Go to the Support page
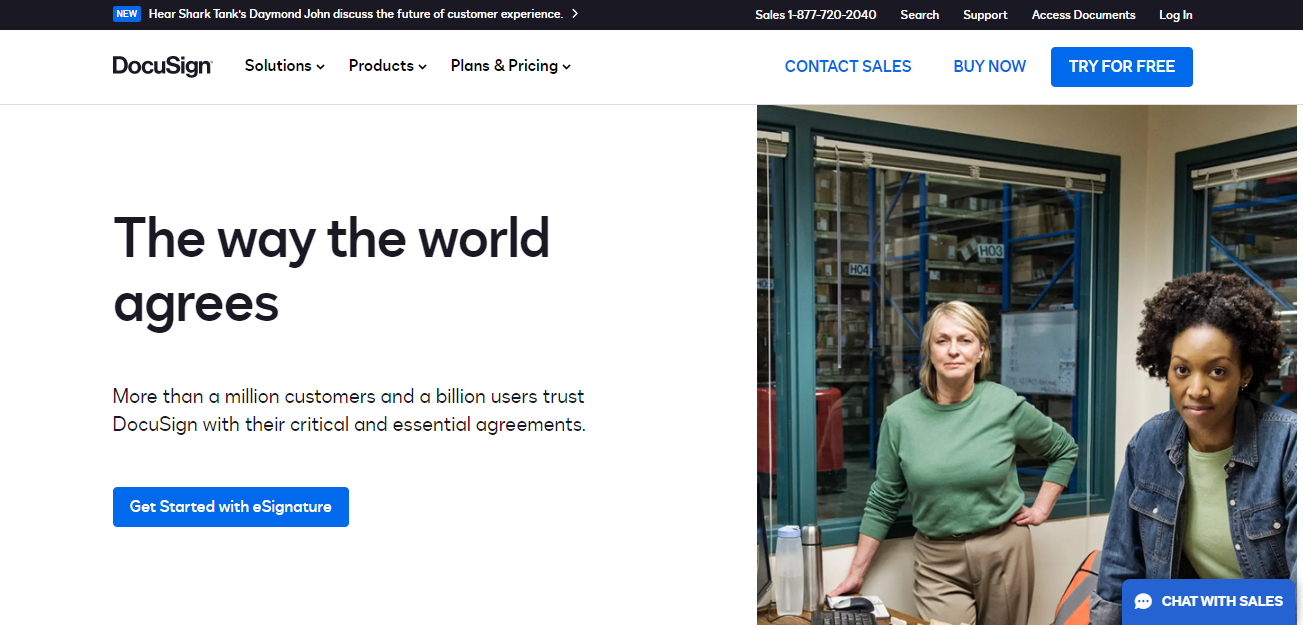The image size is (1303, 625). tap(985, 15)
